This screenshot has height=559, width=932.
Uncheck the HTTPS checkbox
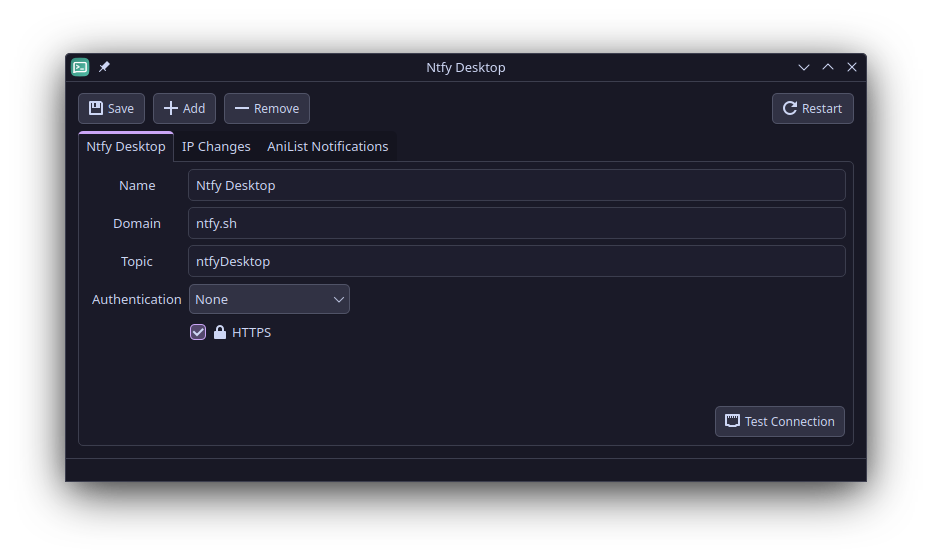pos(198,332)
